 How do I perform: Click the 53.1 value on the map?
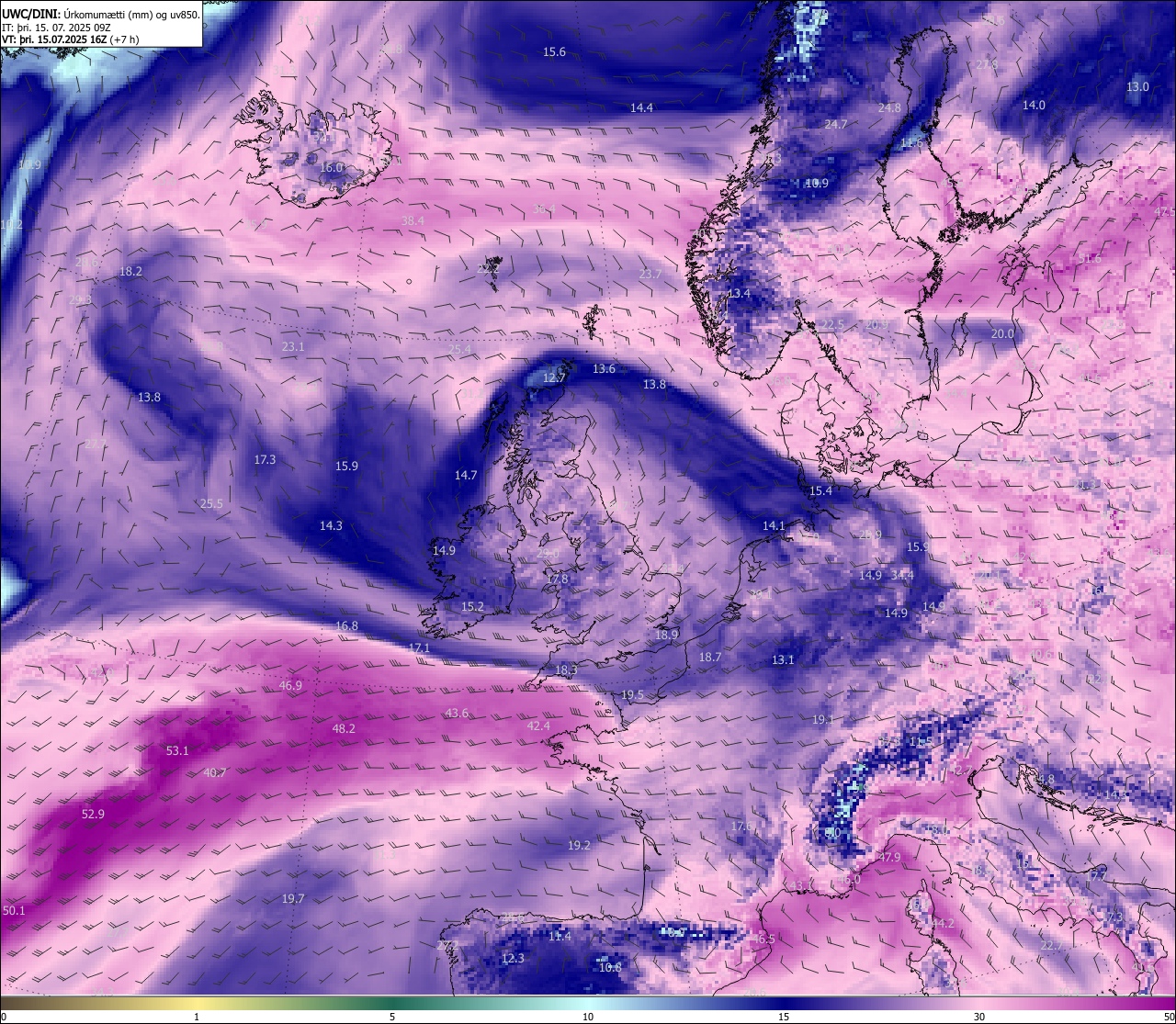click(177, 750)
